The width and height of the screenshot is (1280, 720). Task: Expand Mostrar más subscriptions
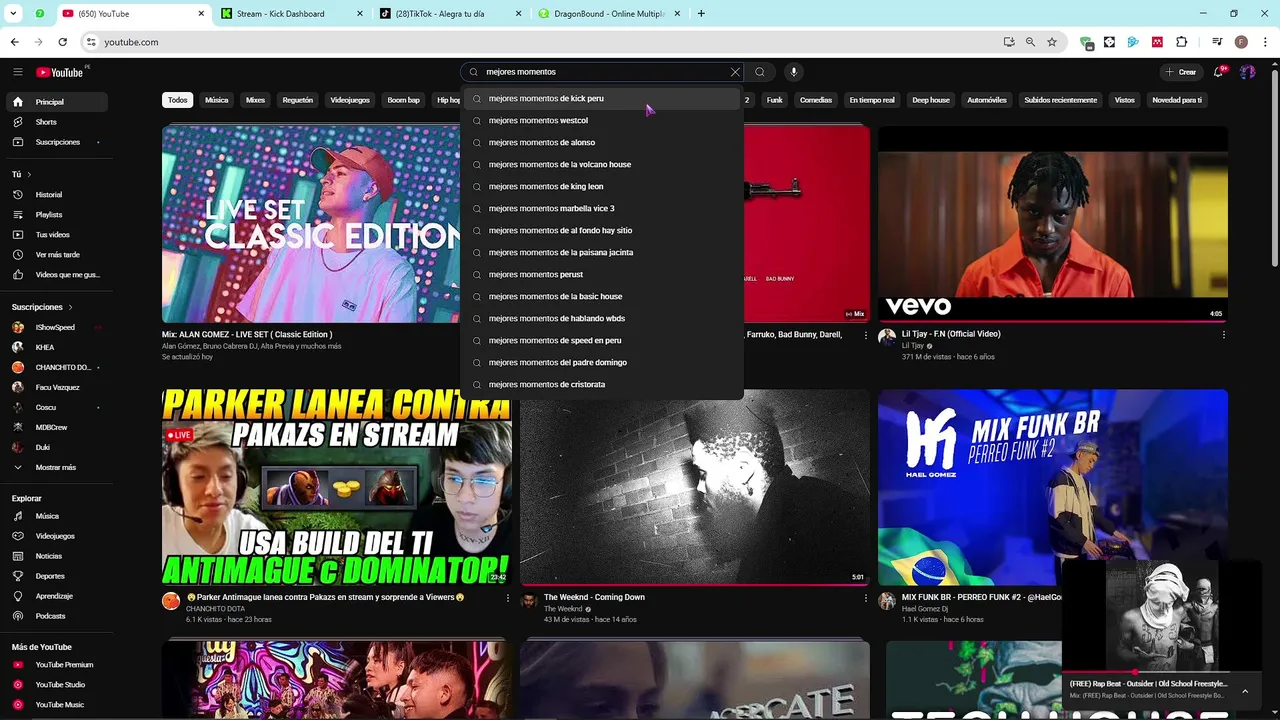[55, 468]
